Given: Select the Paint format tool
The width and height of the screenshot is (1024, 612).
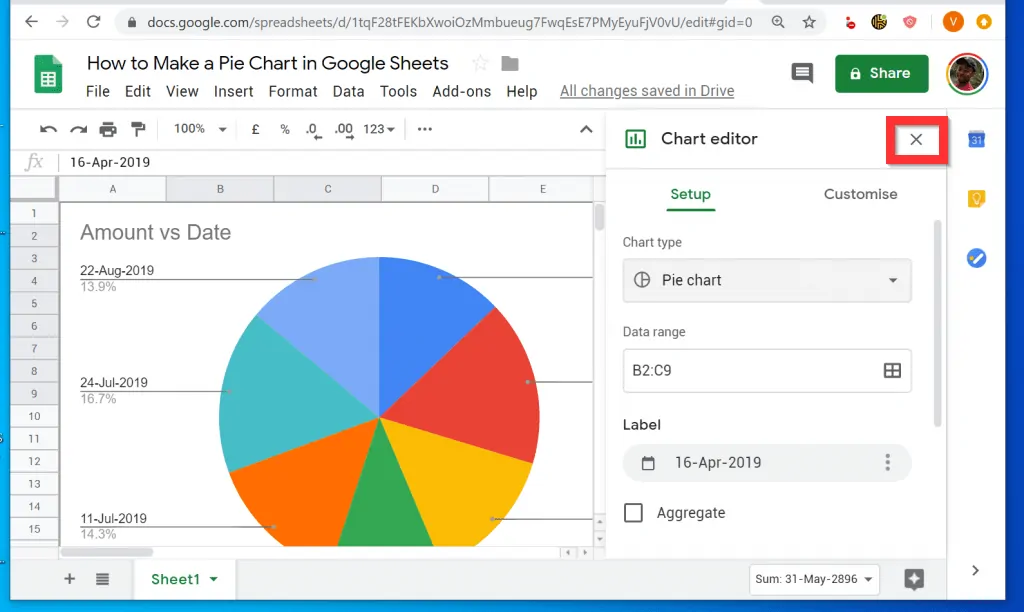Looking at the screenshot, I should [138, 129].
